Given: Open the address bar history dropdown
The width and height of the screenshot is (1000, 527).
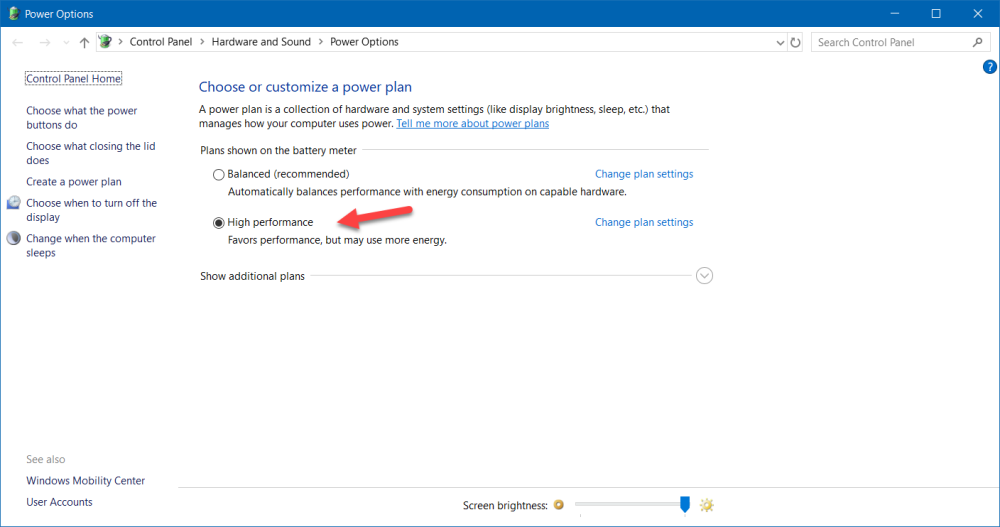Looking at the screenshot, I should (780, 43).
